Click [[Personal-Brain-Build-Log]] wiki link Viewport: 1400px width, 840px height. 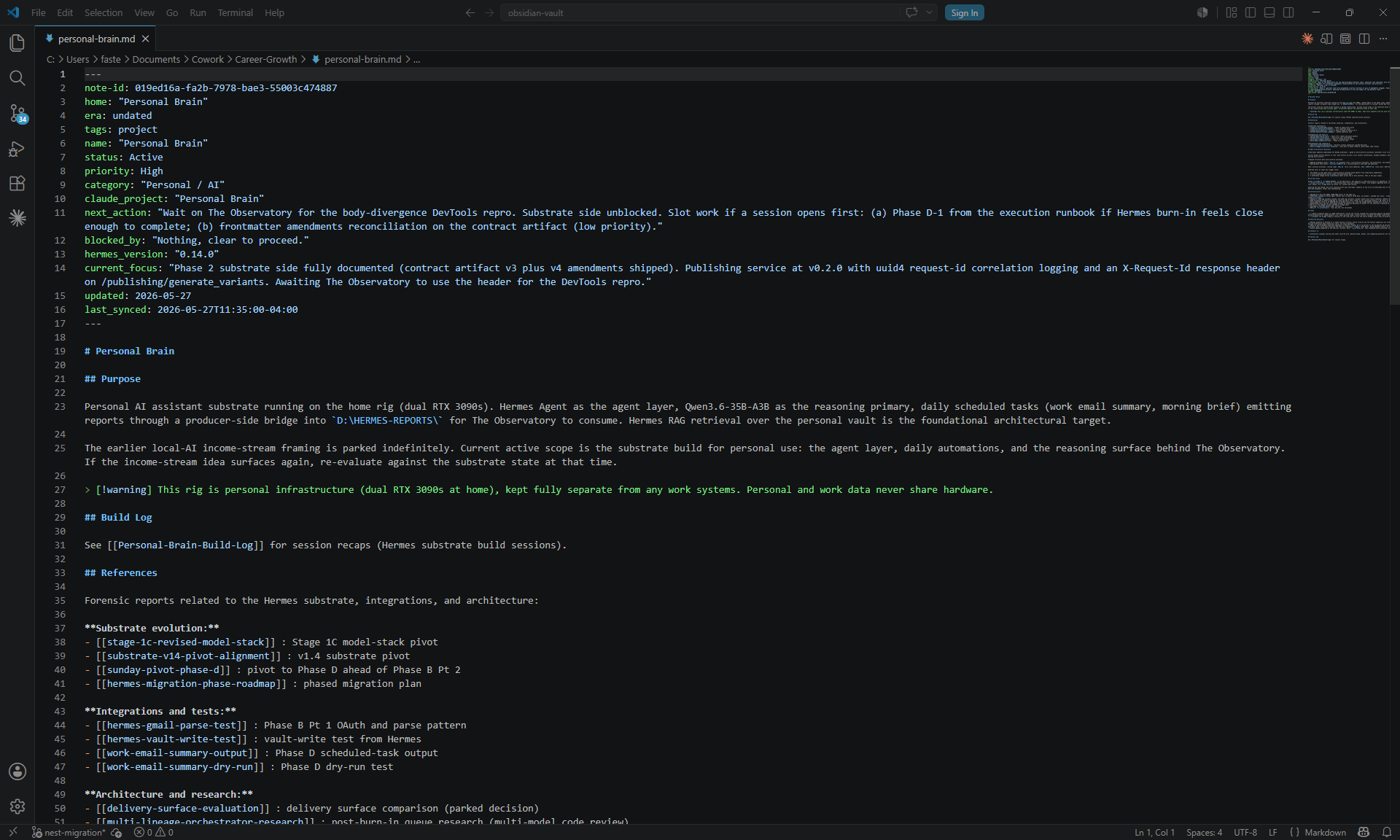pos(185,545)
